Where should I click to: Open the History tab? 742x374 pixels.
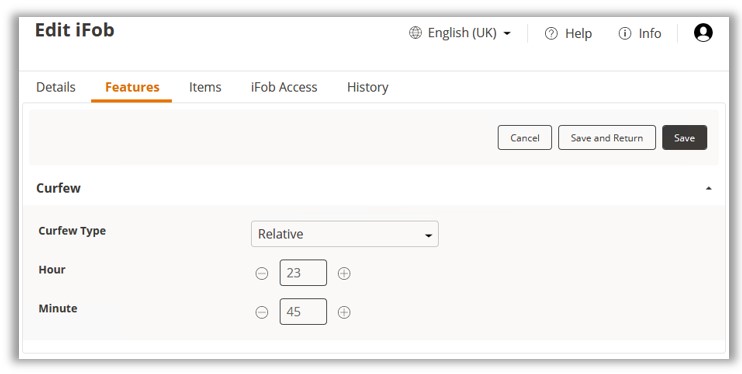(368, 87)
